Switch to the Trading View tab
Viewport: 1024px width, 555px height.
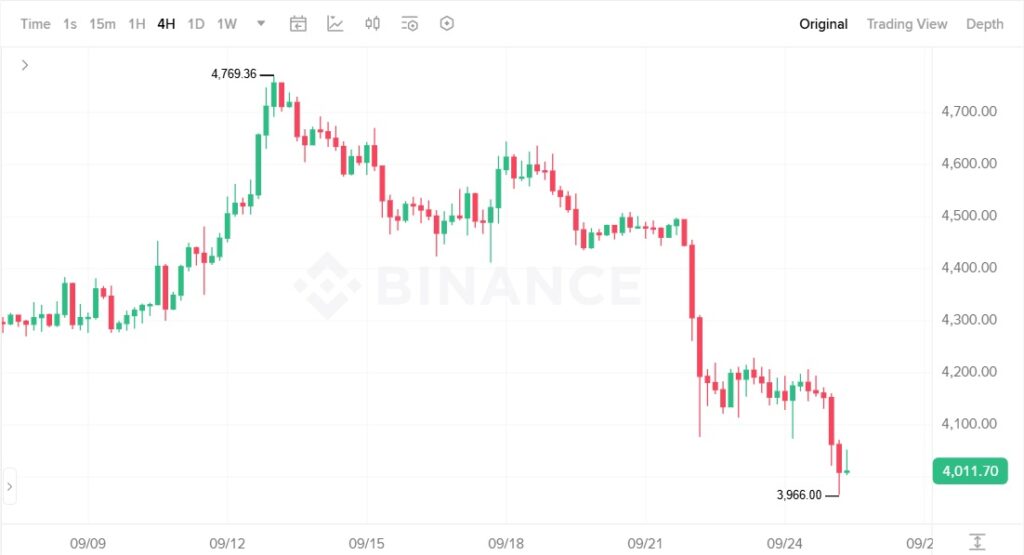click(906, 24)
